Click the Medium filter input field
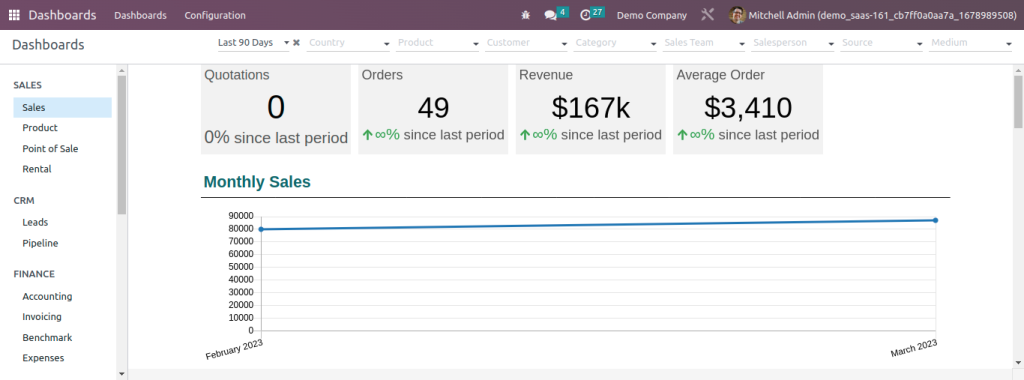Viewport: 1024px width, 380px height. coord(970,43)
